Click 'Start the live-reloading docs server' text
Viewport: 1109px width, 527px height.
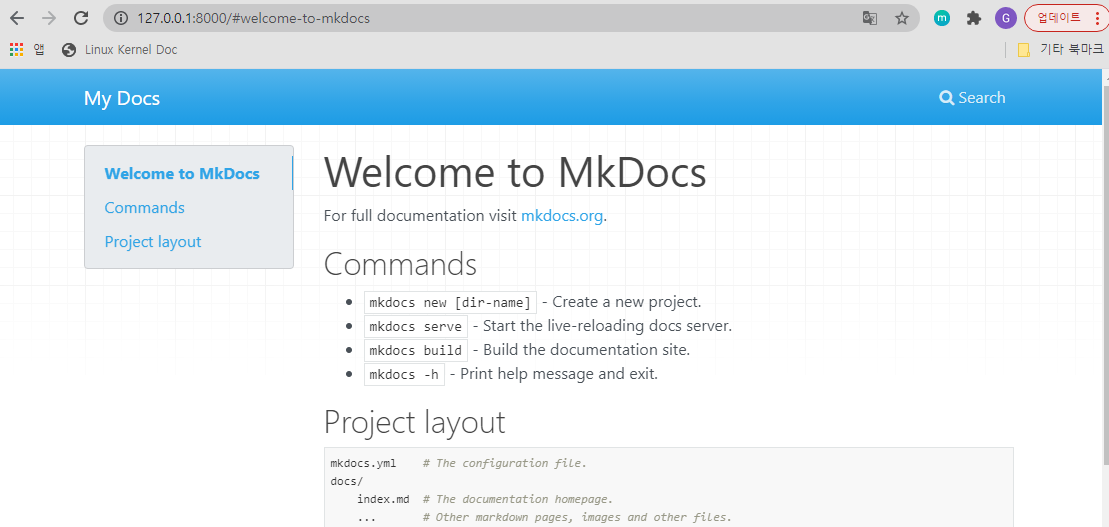coord(605,326)
